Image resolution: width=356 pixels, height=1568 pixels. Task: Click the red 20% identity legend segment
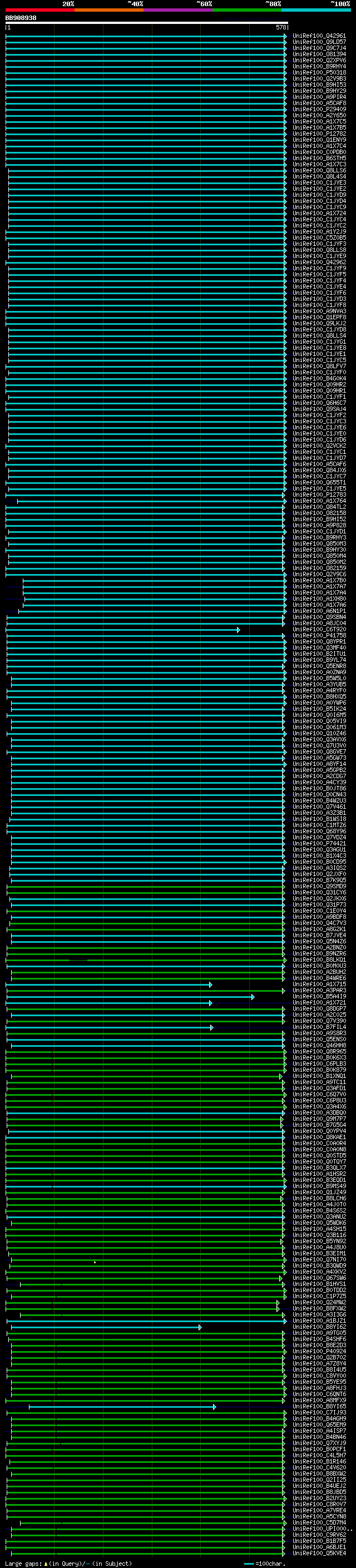point(39,10)
